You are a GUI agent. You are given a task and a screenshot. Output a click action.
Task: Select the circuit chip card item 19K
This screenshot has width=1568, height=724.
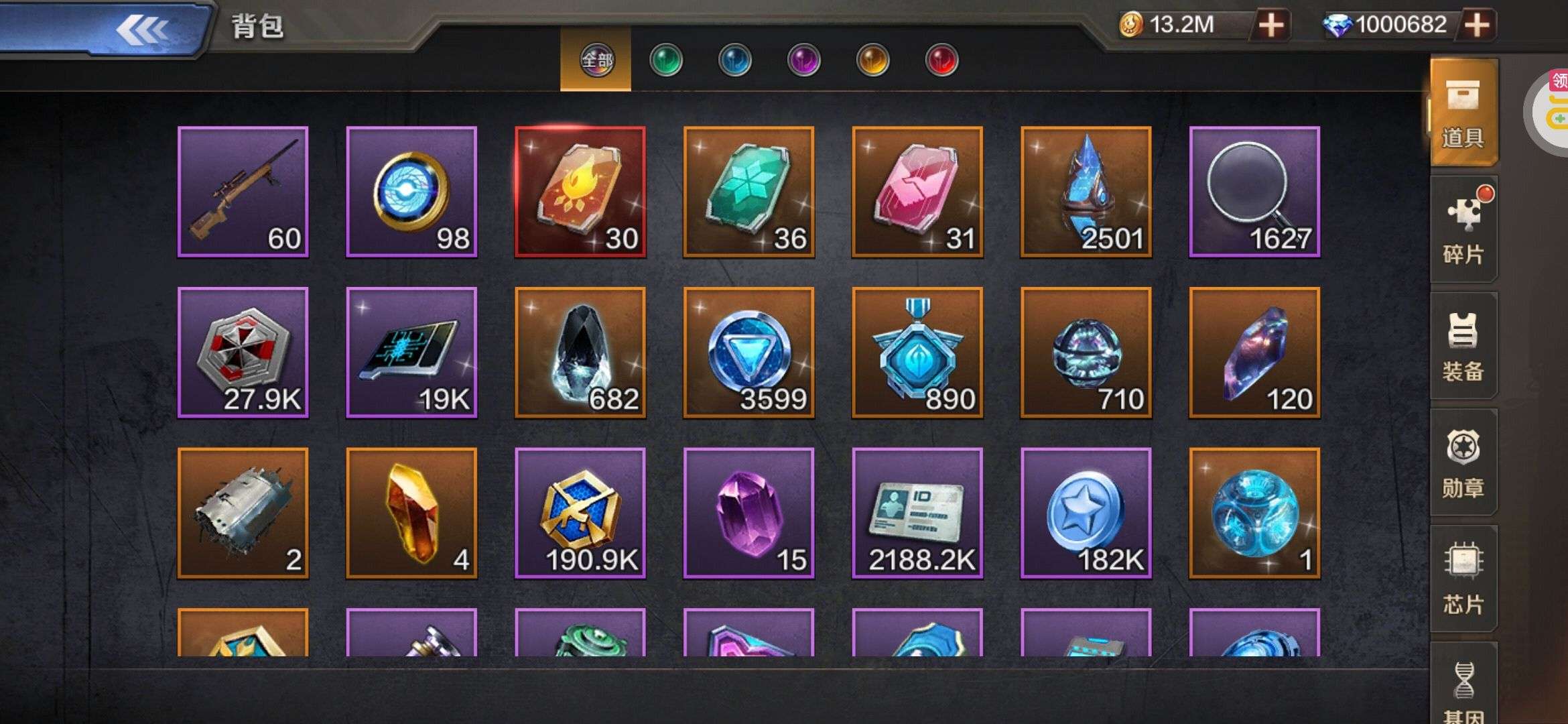point(411,353)
